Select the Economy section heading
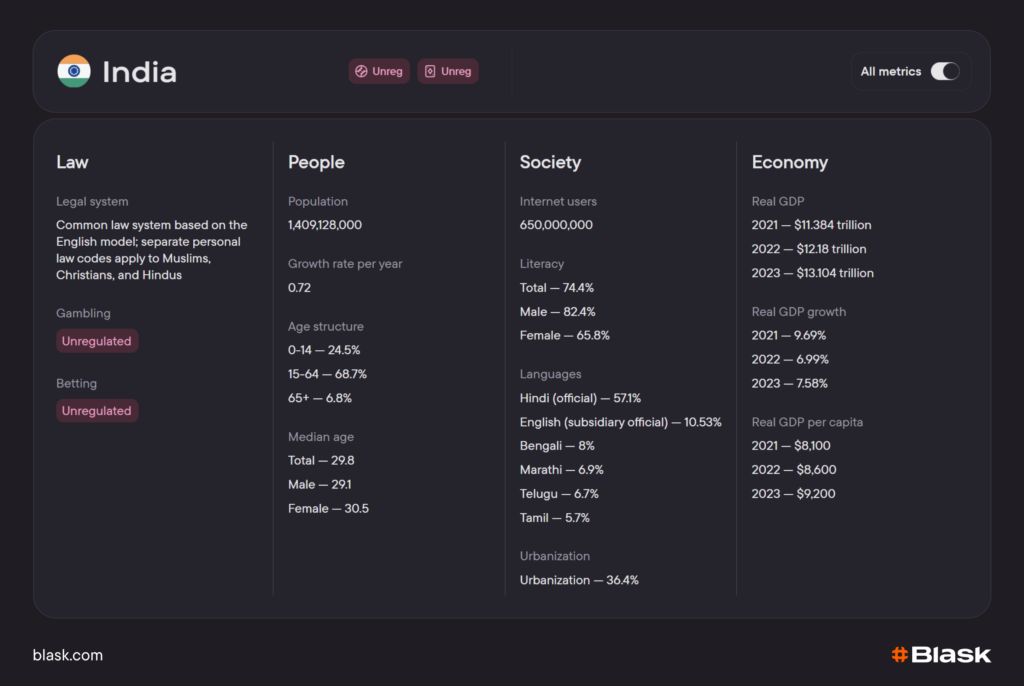Image resolution: width=1024 pixels, height=686 pixels. [x=789, y=162]
